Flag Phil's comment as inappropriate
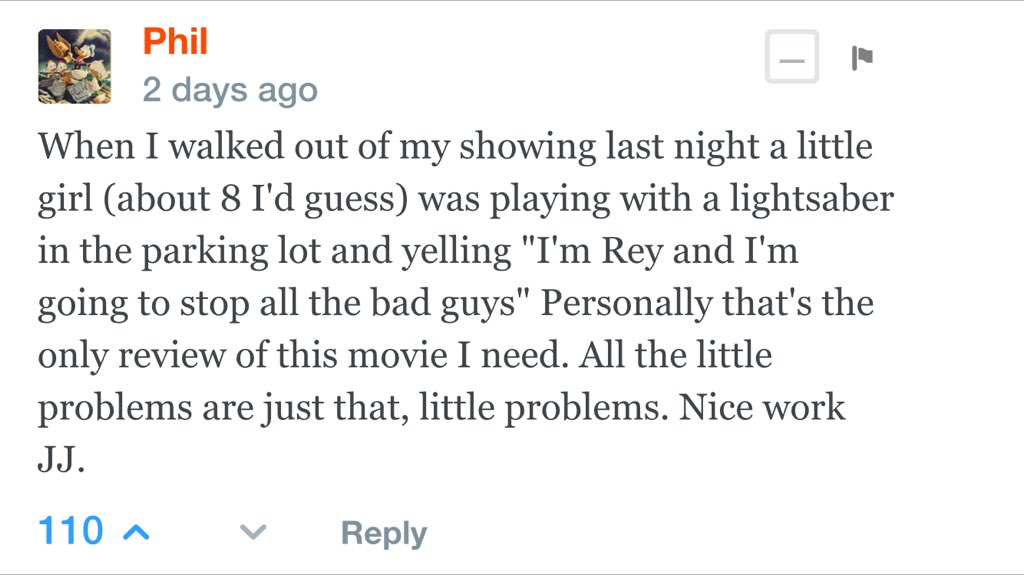The image size is (1024, 575). pos(861,59)
